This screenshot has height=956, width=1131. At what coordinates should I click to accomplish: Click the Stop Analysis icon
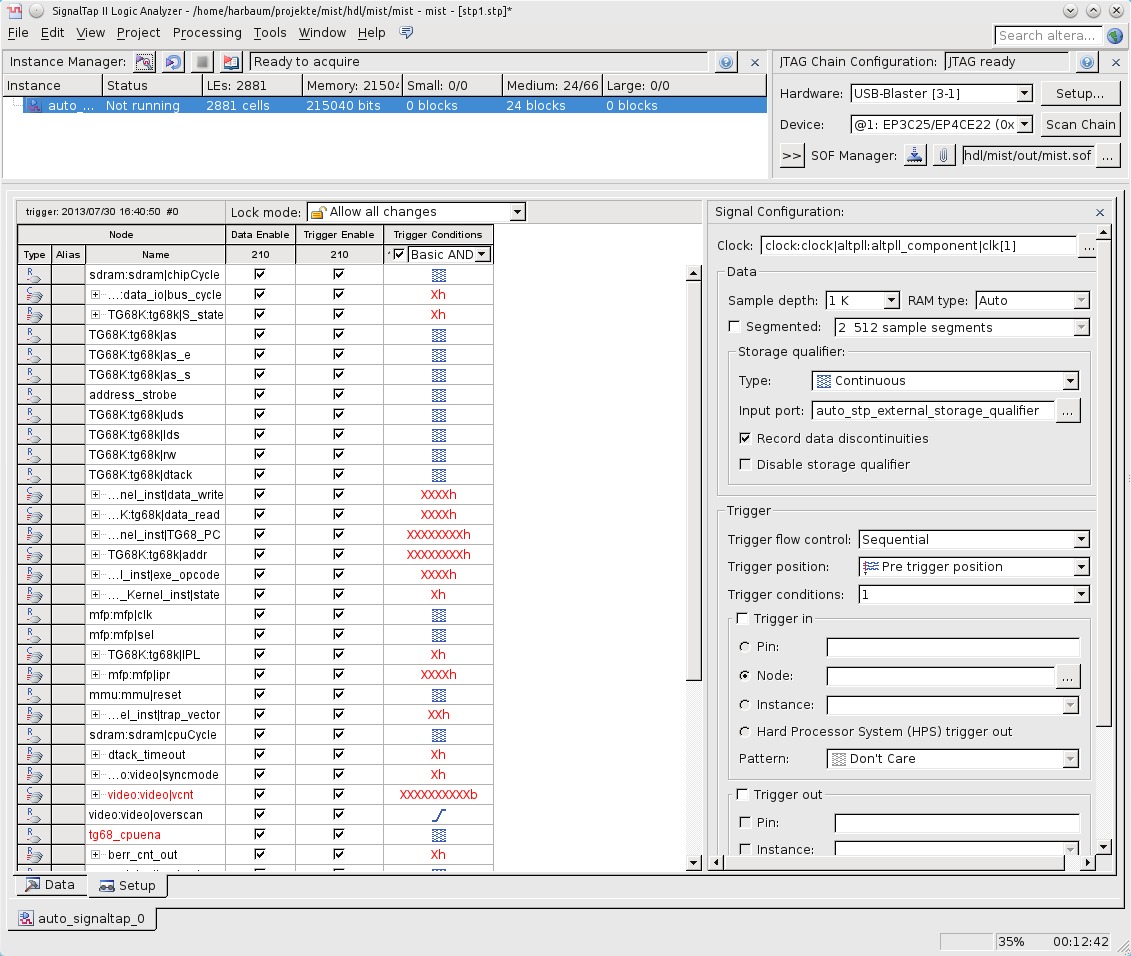pos(202,62)
